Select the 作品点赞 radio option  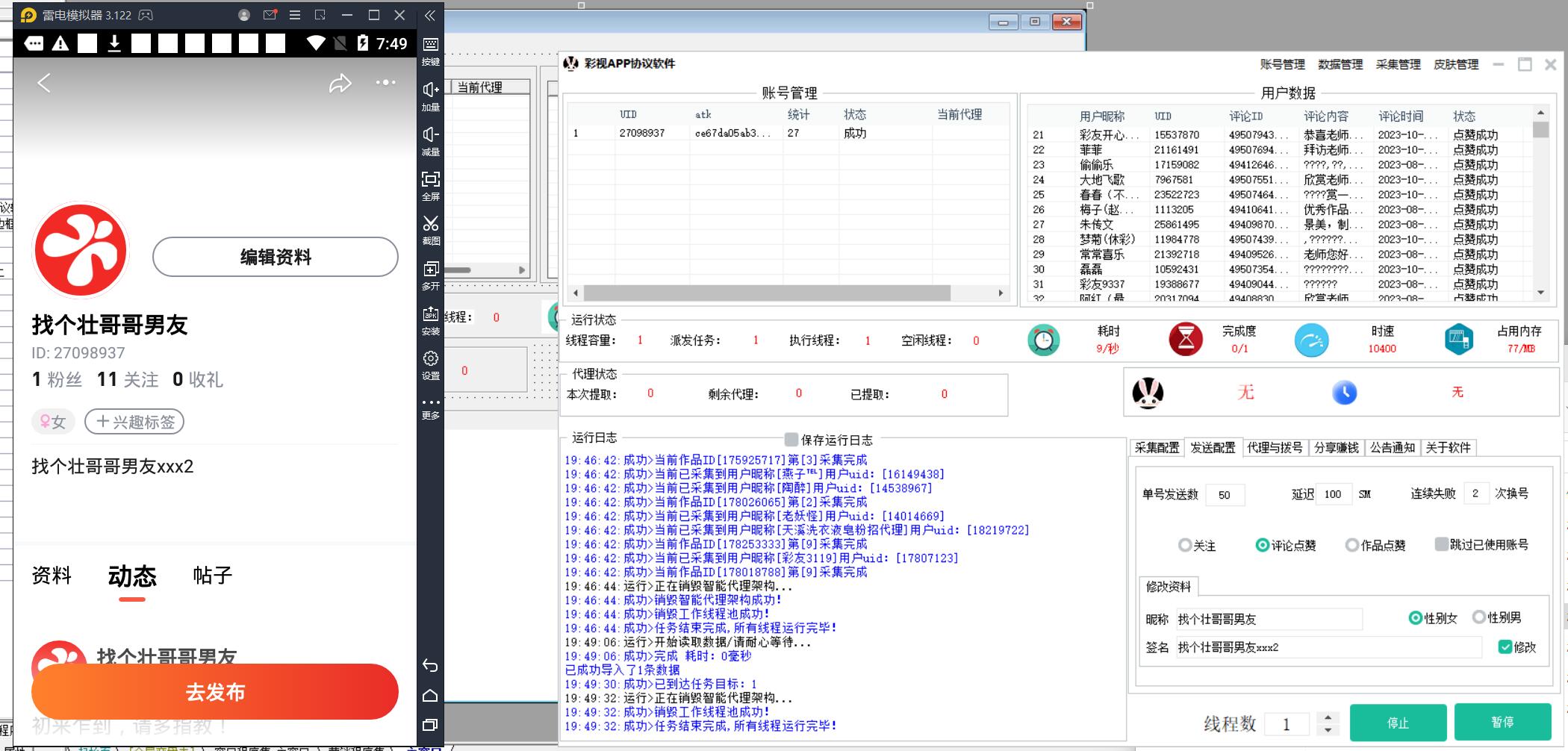(1351, 546)
